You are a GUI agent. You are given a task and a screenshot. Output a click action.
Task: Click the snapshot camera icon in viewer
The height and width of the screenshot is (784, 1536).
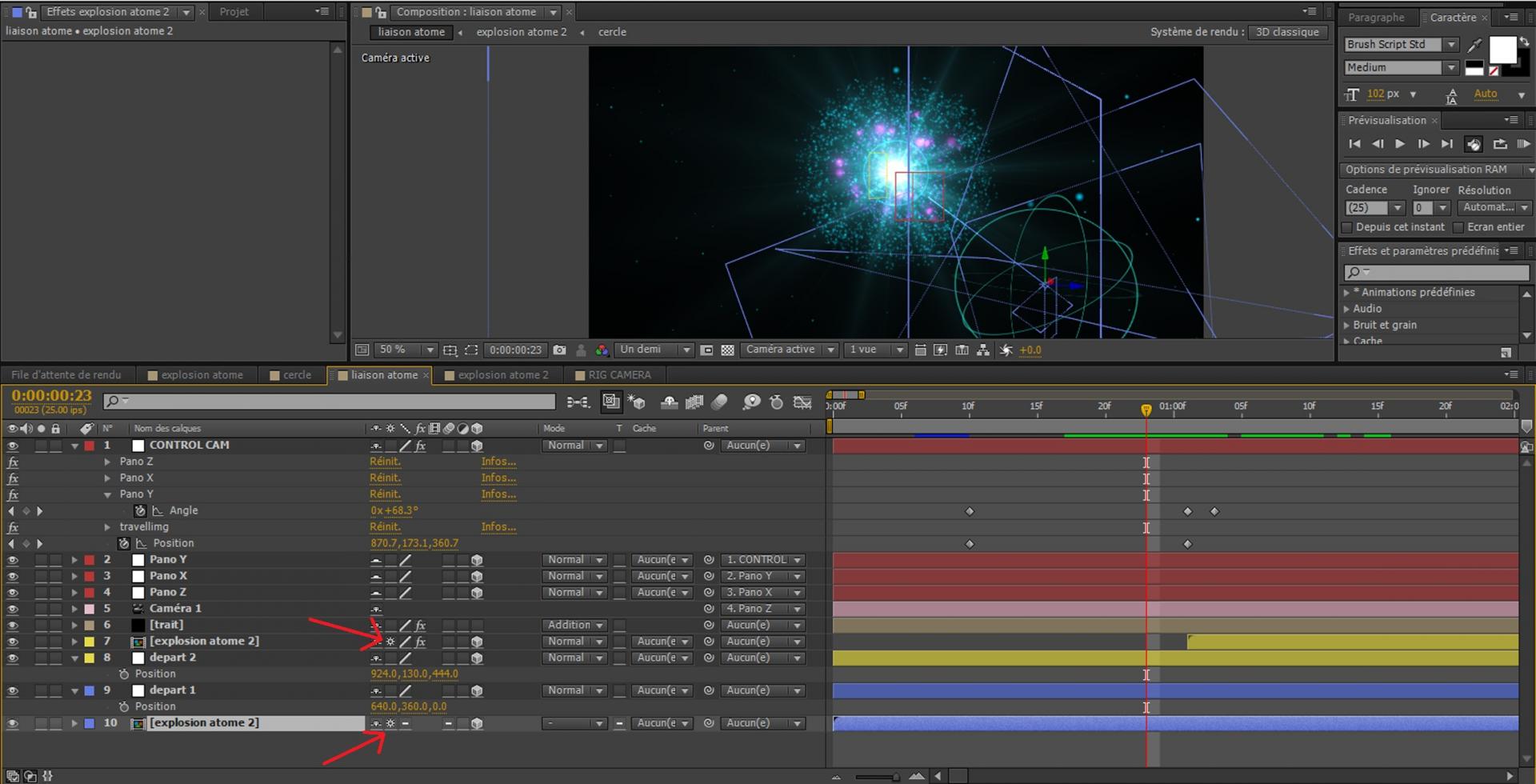click(559, 350)
